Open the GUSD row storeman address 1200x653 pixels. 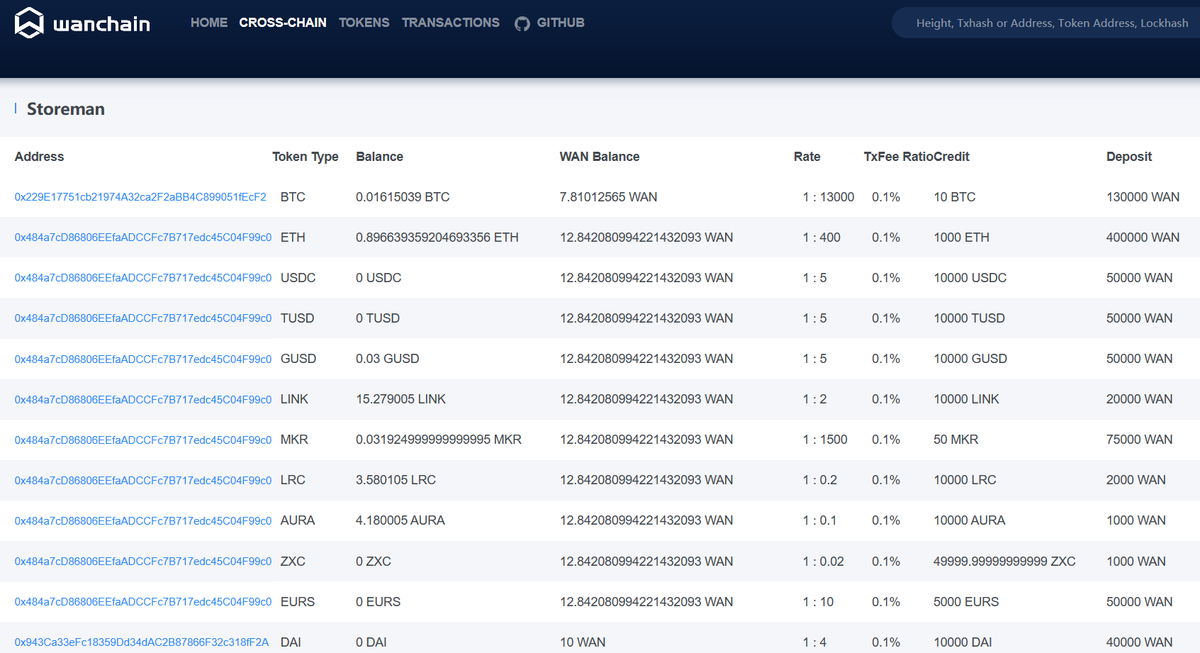point(143,359)
